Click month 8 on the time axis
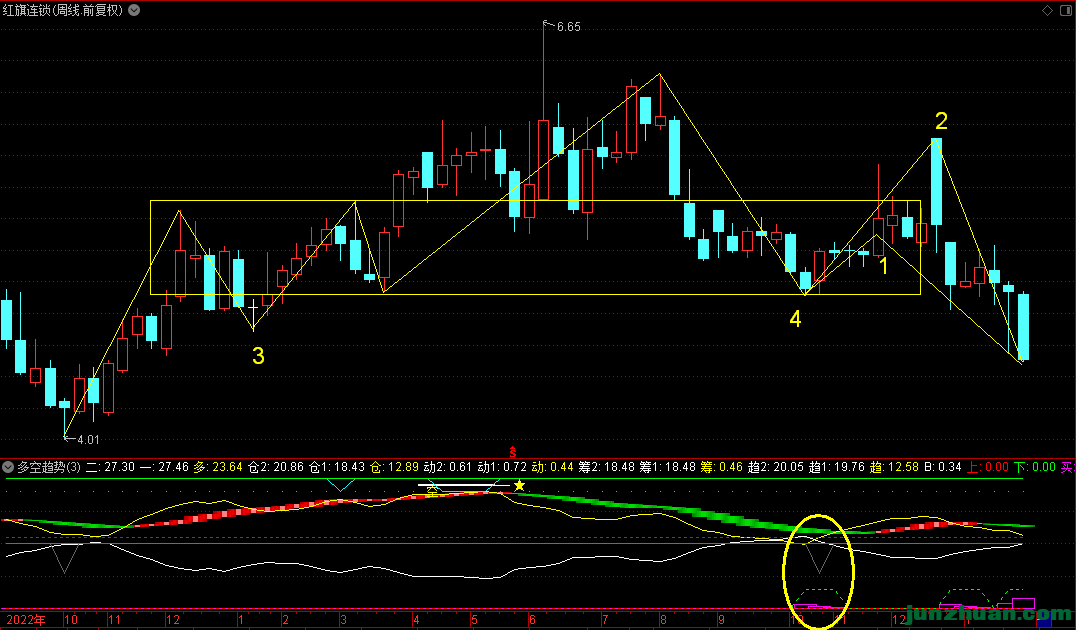The width and height of the screenshot is (1076, 630). tap(663, 620)
